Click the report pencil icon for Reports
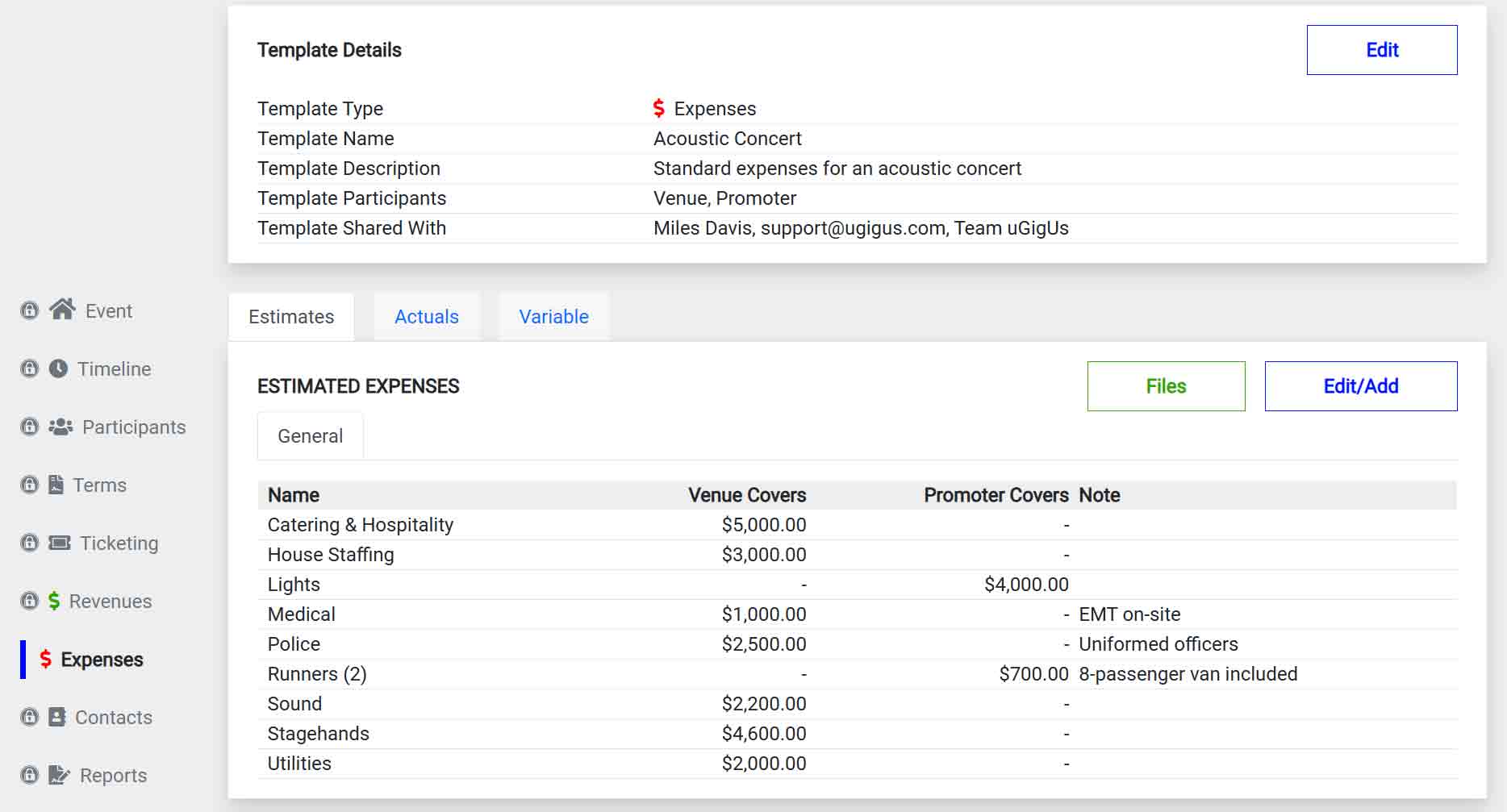 pyautogui.click(x=60, y=775)
